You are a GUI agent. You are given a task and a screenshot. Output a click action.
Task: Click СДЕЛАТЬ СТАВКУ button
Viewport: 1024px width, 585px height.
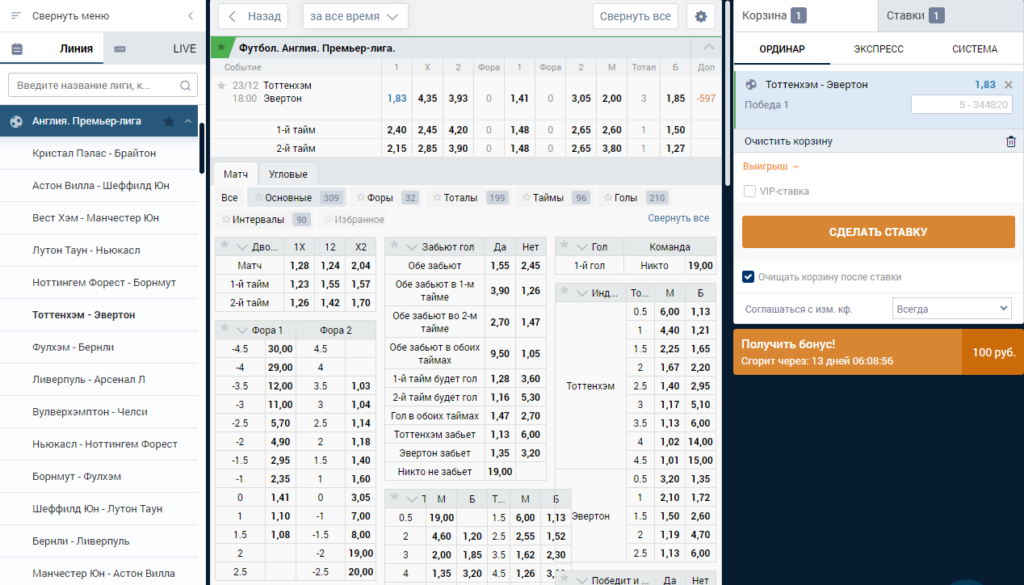tap(878, 232)
